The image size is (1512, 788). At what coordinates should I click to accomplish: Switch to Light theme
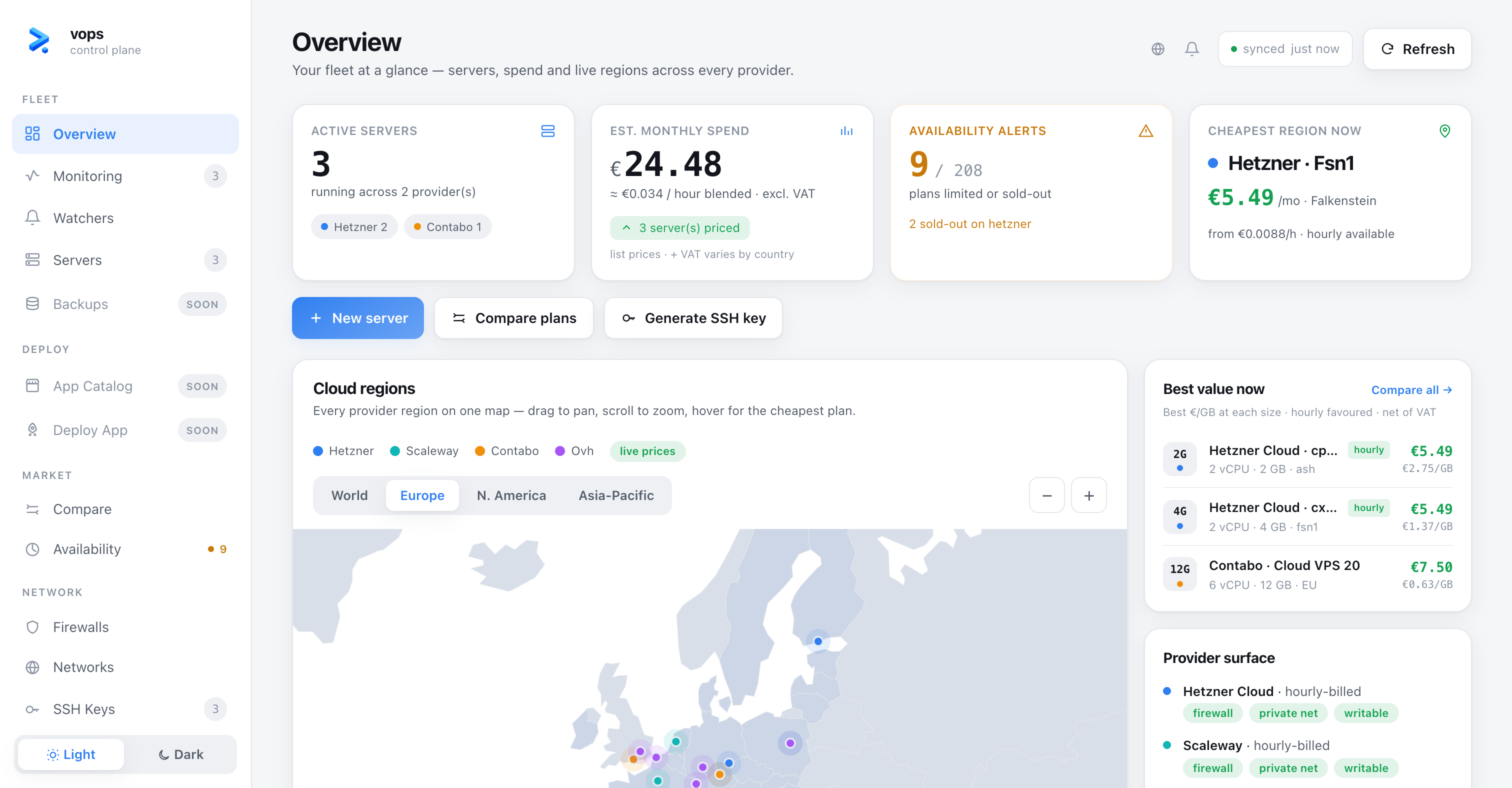71,754
